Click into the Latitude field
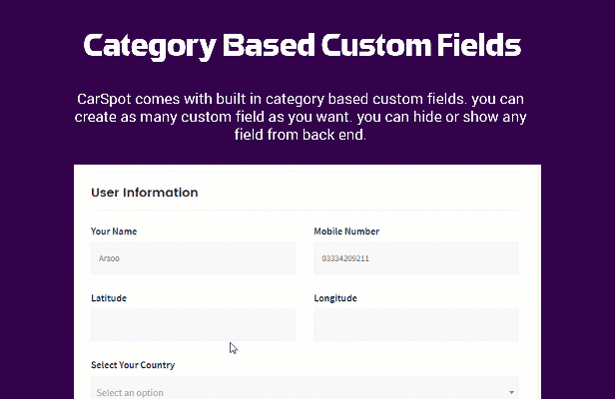 pos(193,325)
